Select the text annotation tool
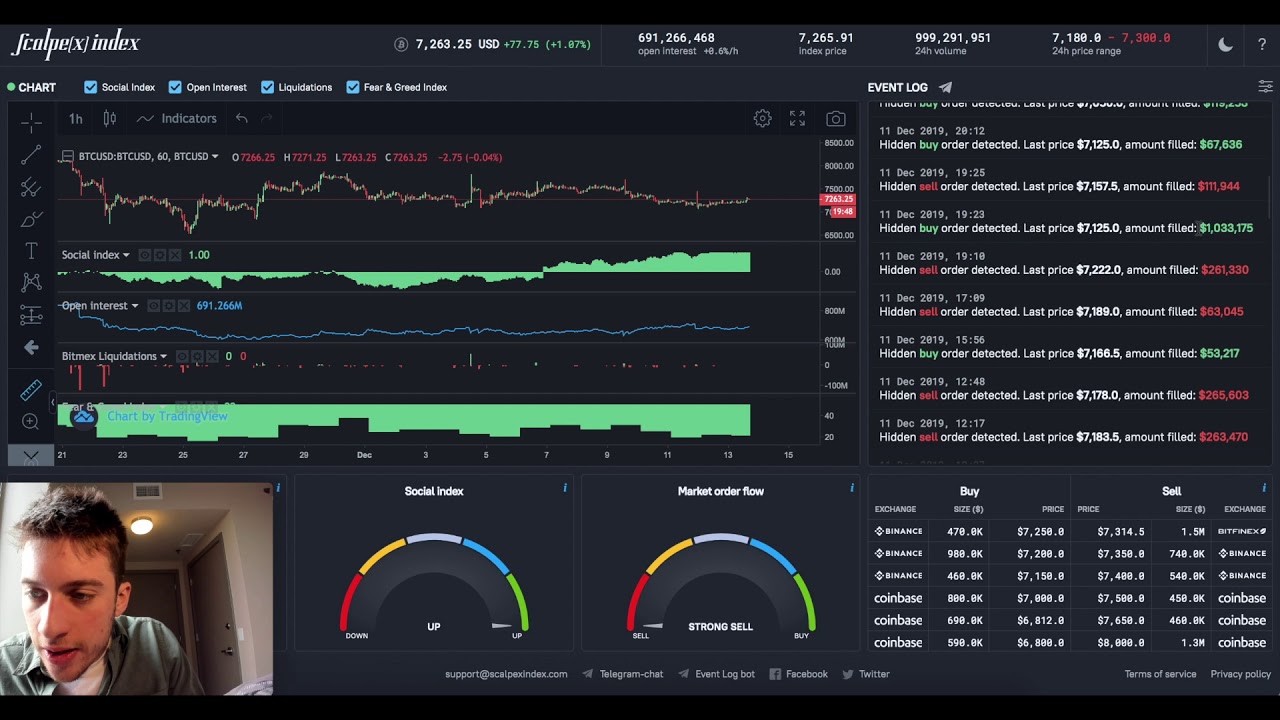This screenshot has width=1280, height=720. 31,251
